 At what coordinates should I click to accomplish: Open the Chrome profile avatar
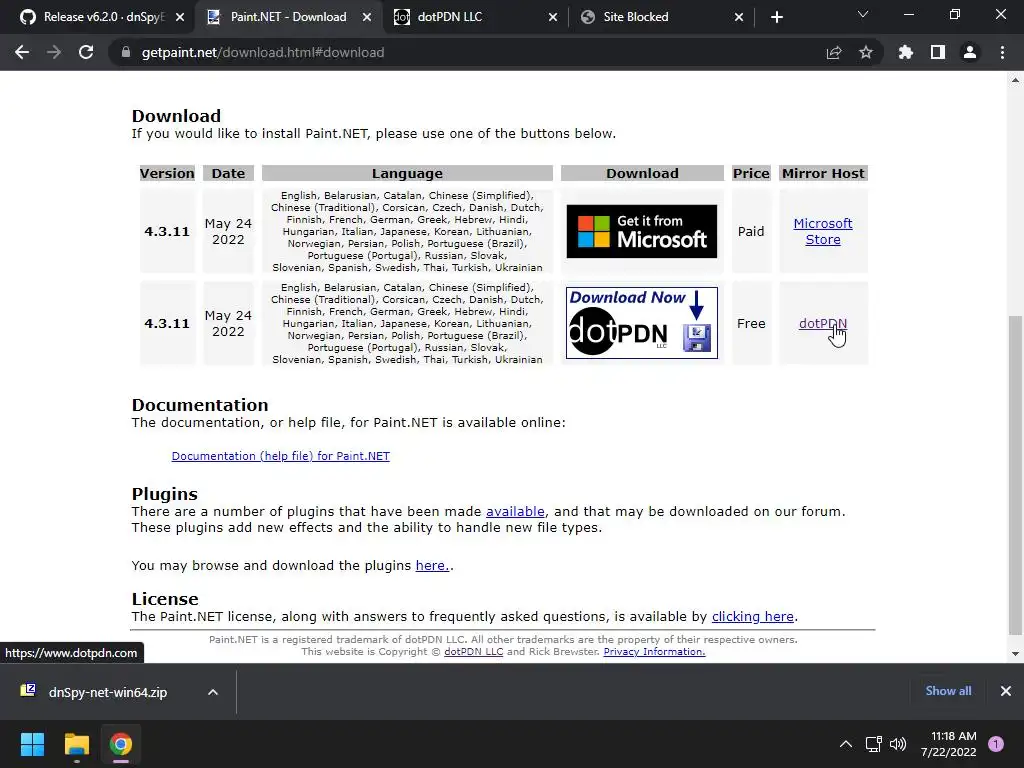point(970,52)
